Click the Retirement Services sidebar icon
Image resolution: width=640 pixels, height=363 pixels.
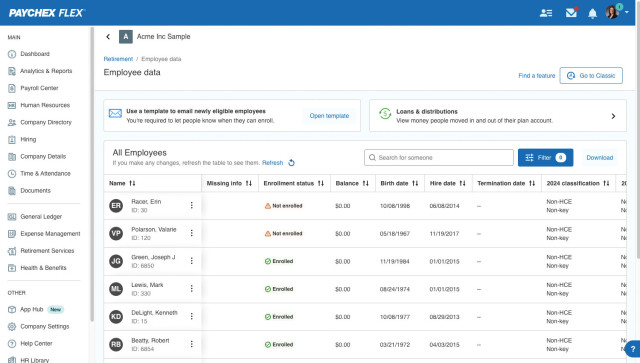point(12,251)
